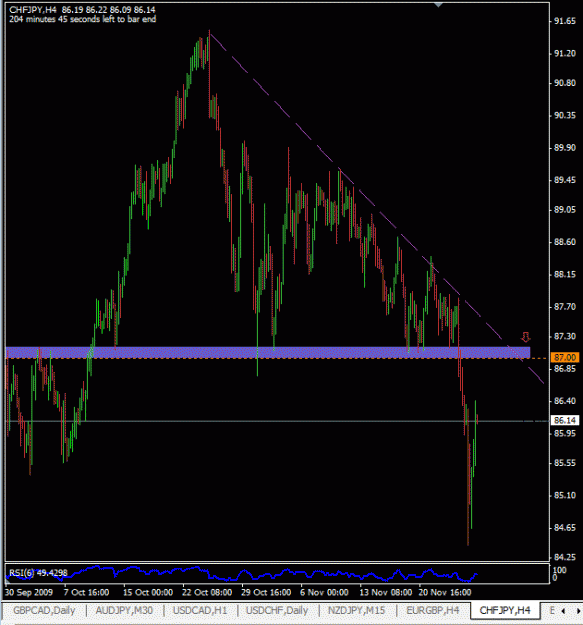Switch to the USDCHF,Daily tab
Screen dimensions: 583x625
point(277,610)
